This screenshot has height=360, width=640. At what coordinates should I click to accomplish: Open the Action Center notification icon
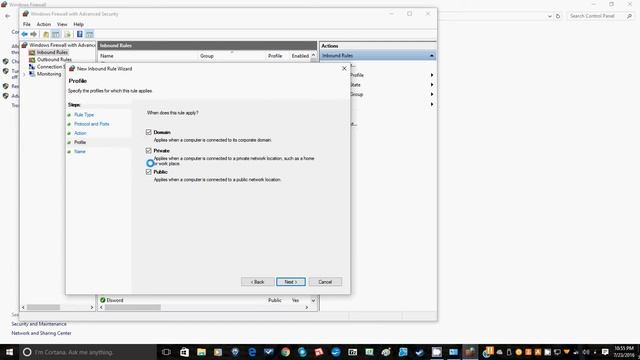[x=605, y=352]
